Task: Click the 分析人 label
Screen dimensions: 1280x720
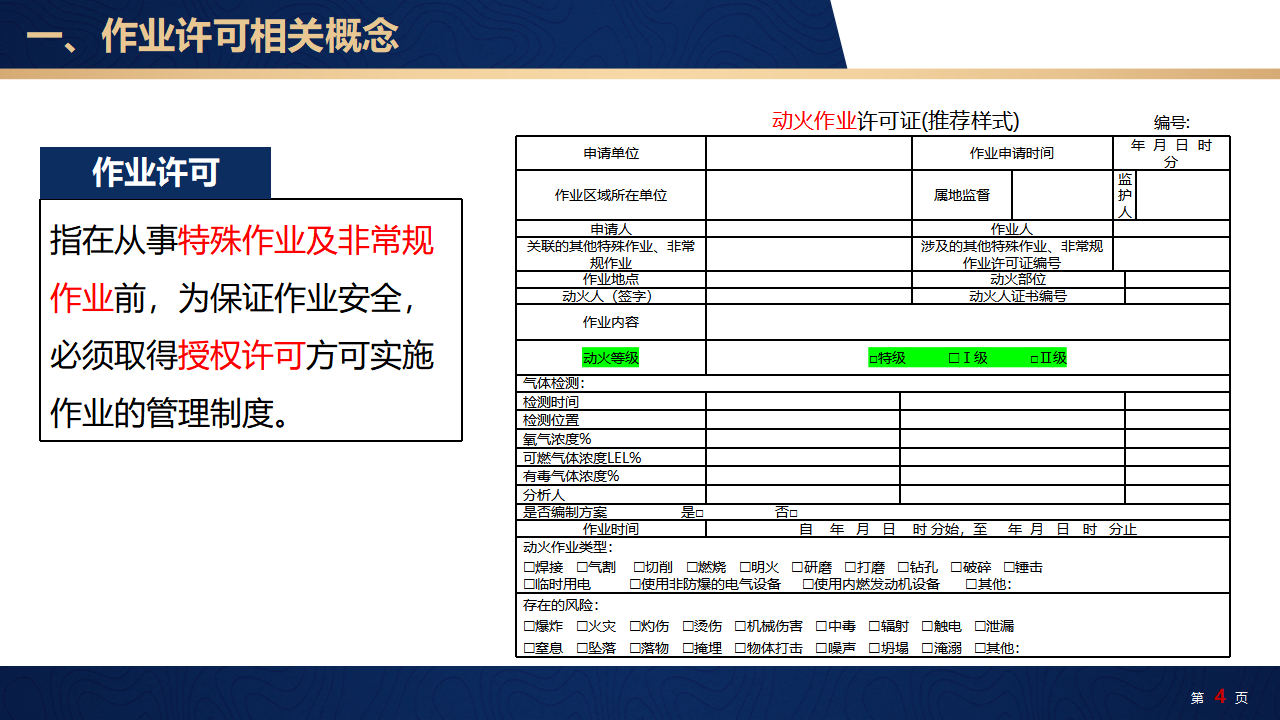Action: pyautogui.click(x=544, y=495)
